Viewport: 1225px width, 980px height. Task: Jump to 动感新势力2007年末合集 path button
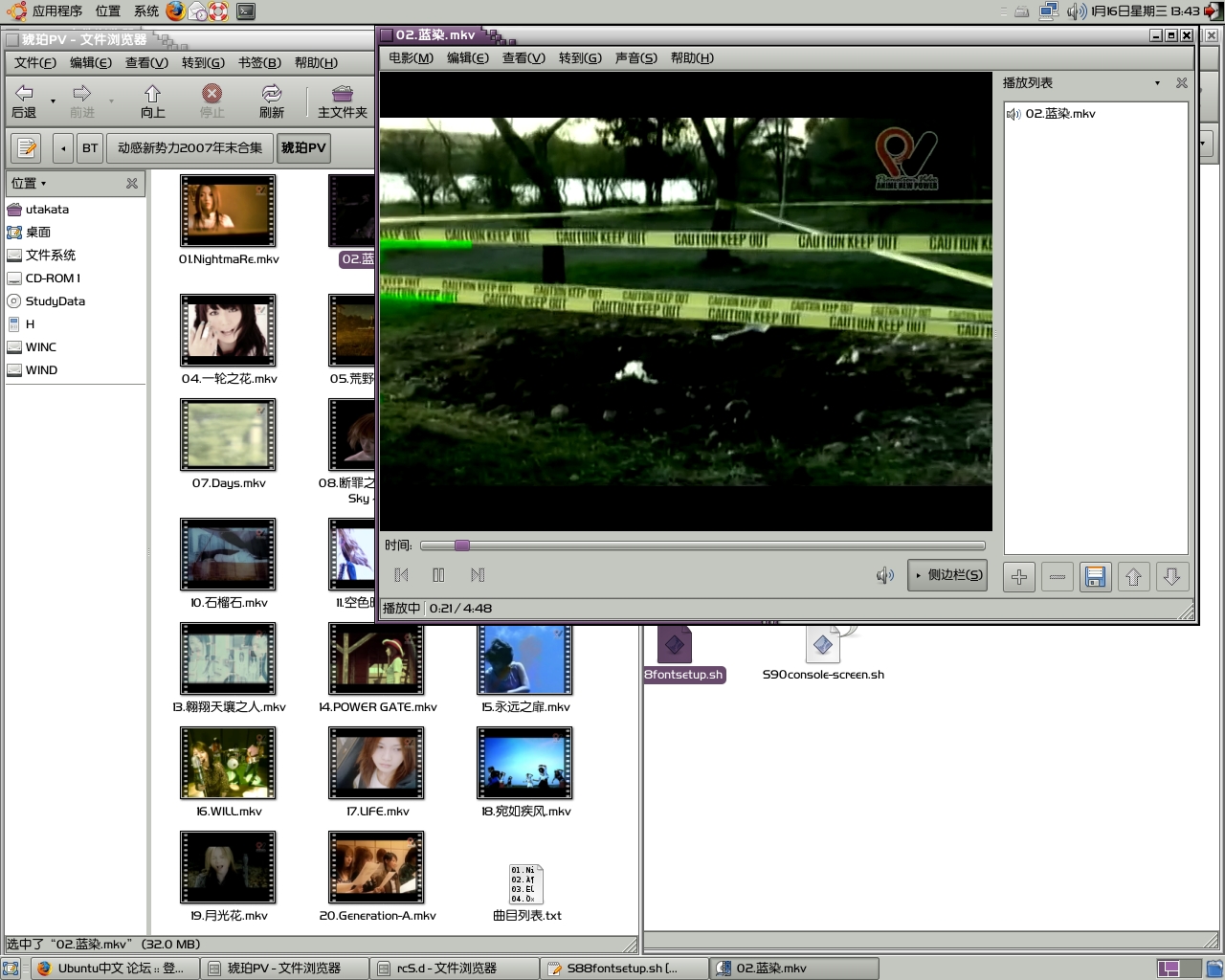pos(189,148)
